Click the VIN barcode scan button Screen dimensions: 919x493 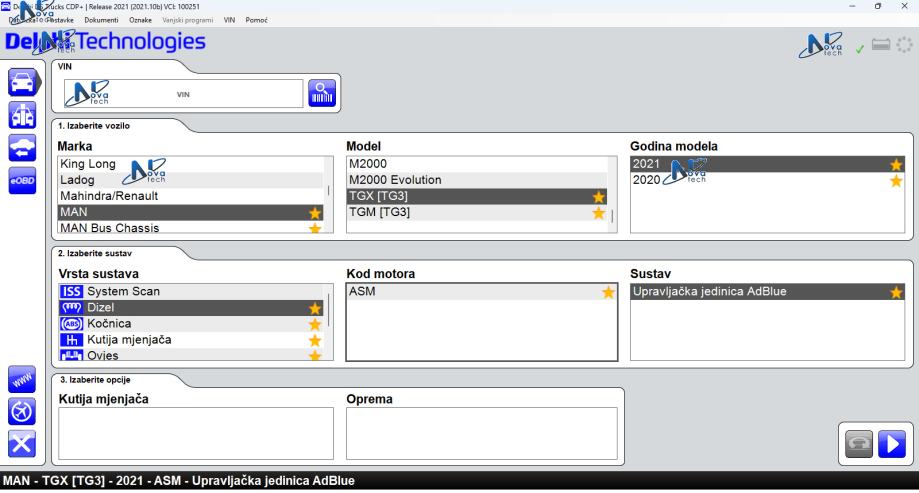click(x=322, y=93)
